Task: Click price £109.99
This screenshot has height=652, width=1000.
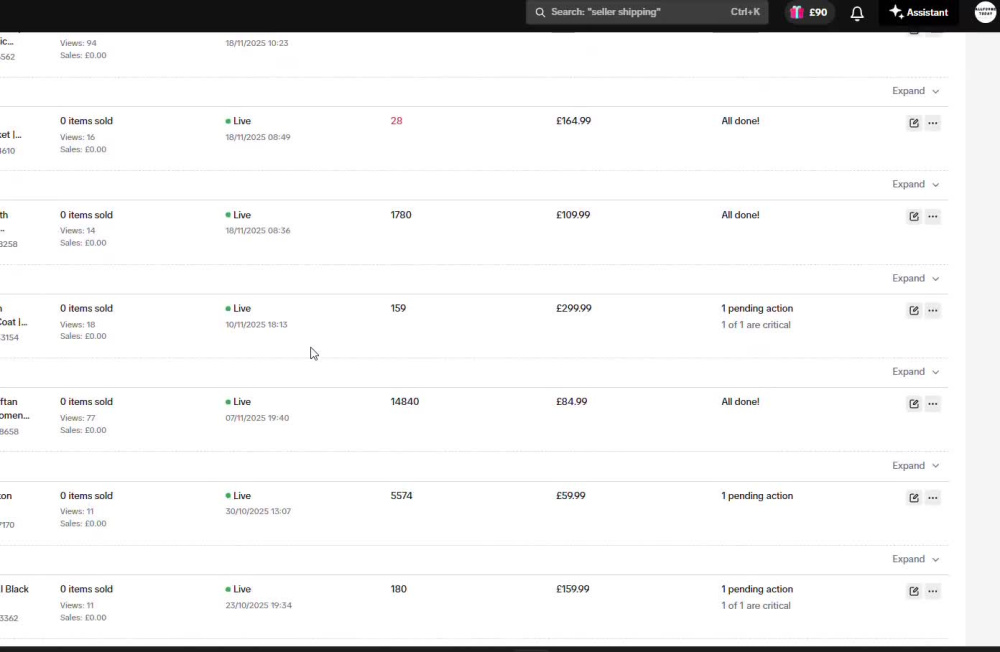Action: pyautogui.click(x=573, y=214)
